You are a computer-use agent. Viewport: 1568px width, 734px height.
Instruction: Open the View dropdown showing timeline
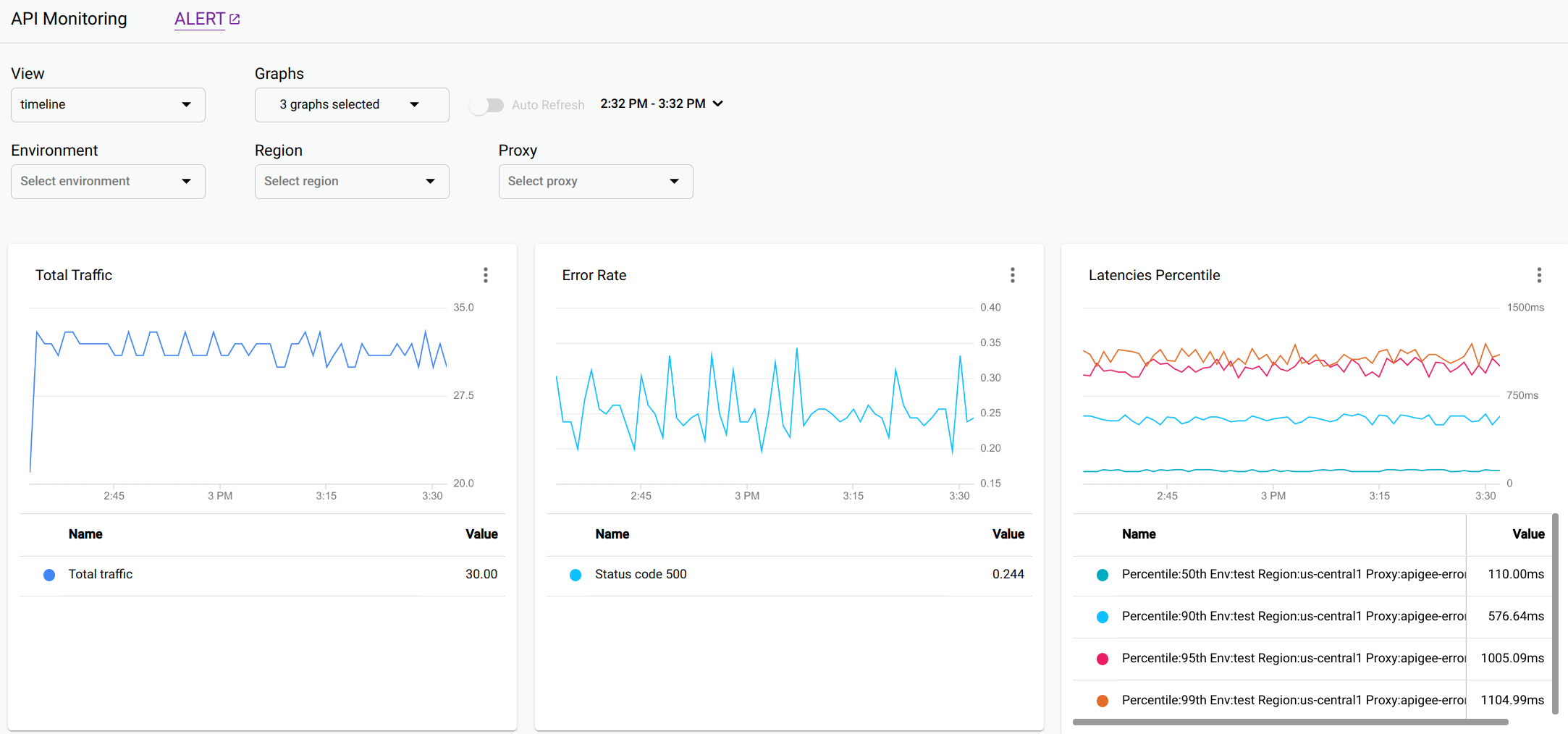[107, 104]
